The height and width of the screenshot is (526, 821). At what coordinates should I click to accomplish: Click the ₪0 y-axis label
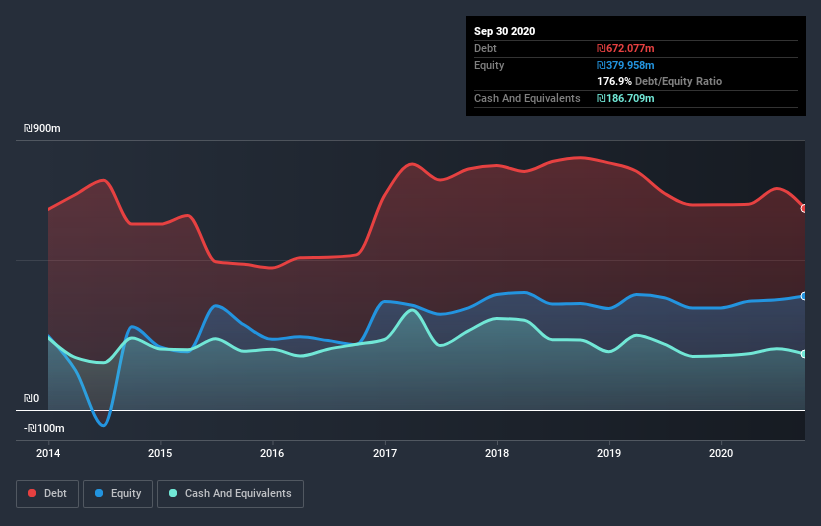click(x=31, y=399)
